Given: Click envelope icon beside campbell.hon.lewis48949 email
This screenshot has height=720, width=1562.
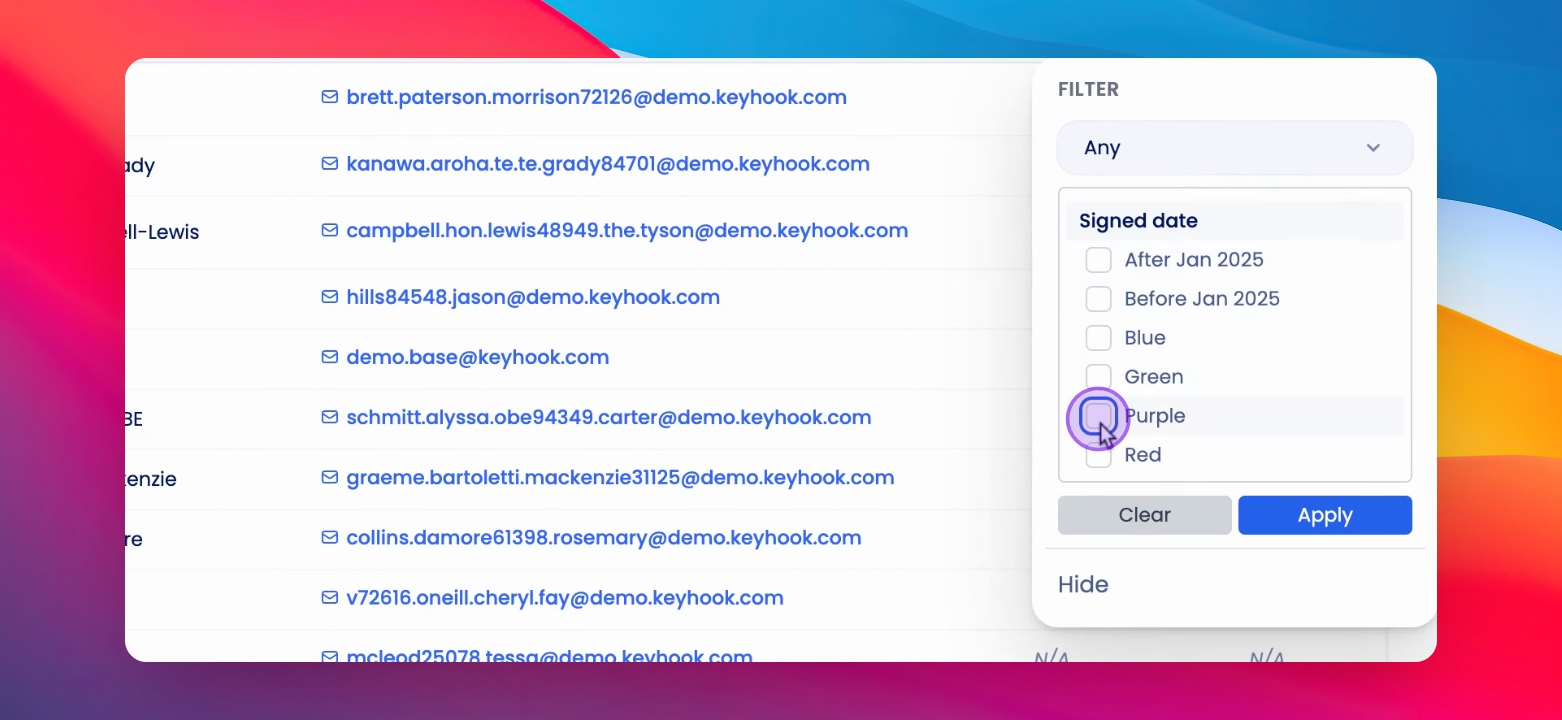Looking at the screenshot, I should coord(329,230).
